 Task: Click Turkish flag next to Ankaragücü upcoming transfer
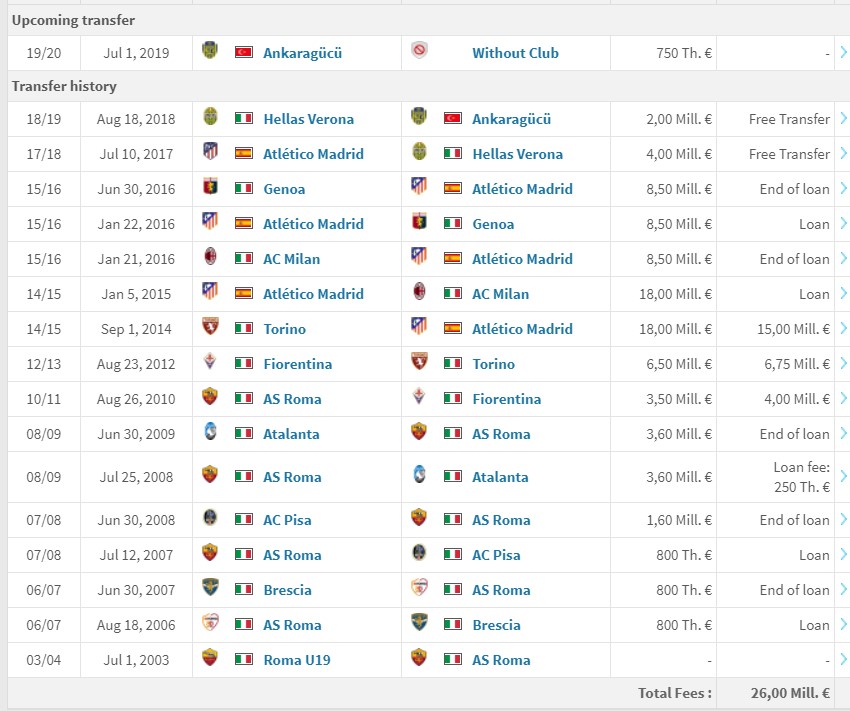243,53
